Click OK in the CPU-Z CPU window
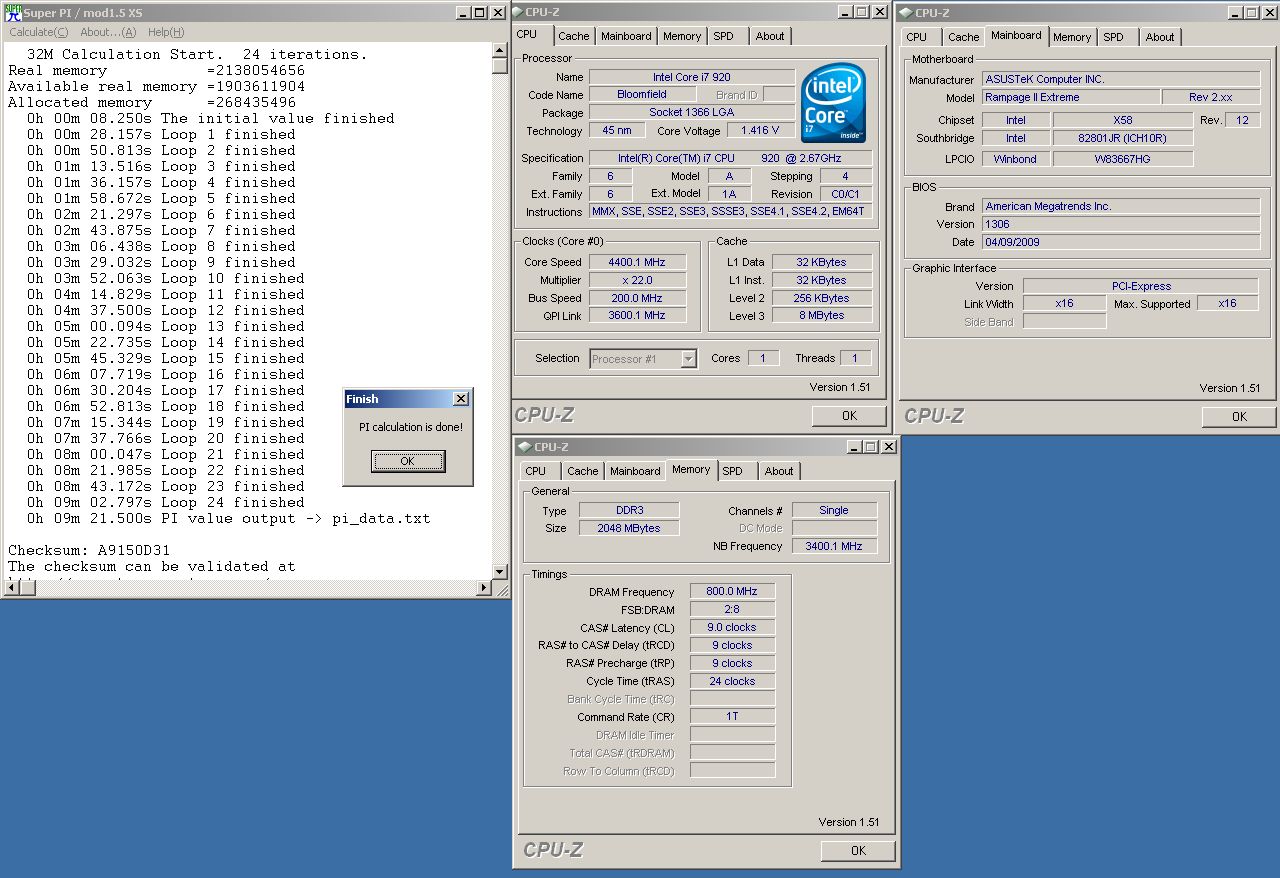This screenshot has width=1280, height=878. [x=849, y=416]
